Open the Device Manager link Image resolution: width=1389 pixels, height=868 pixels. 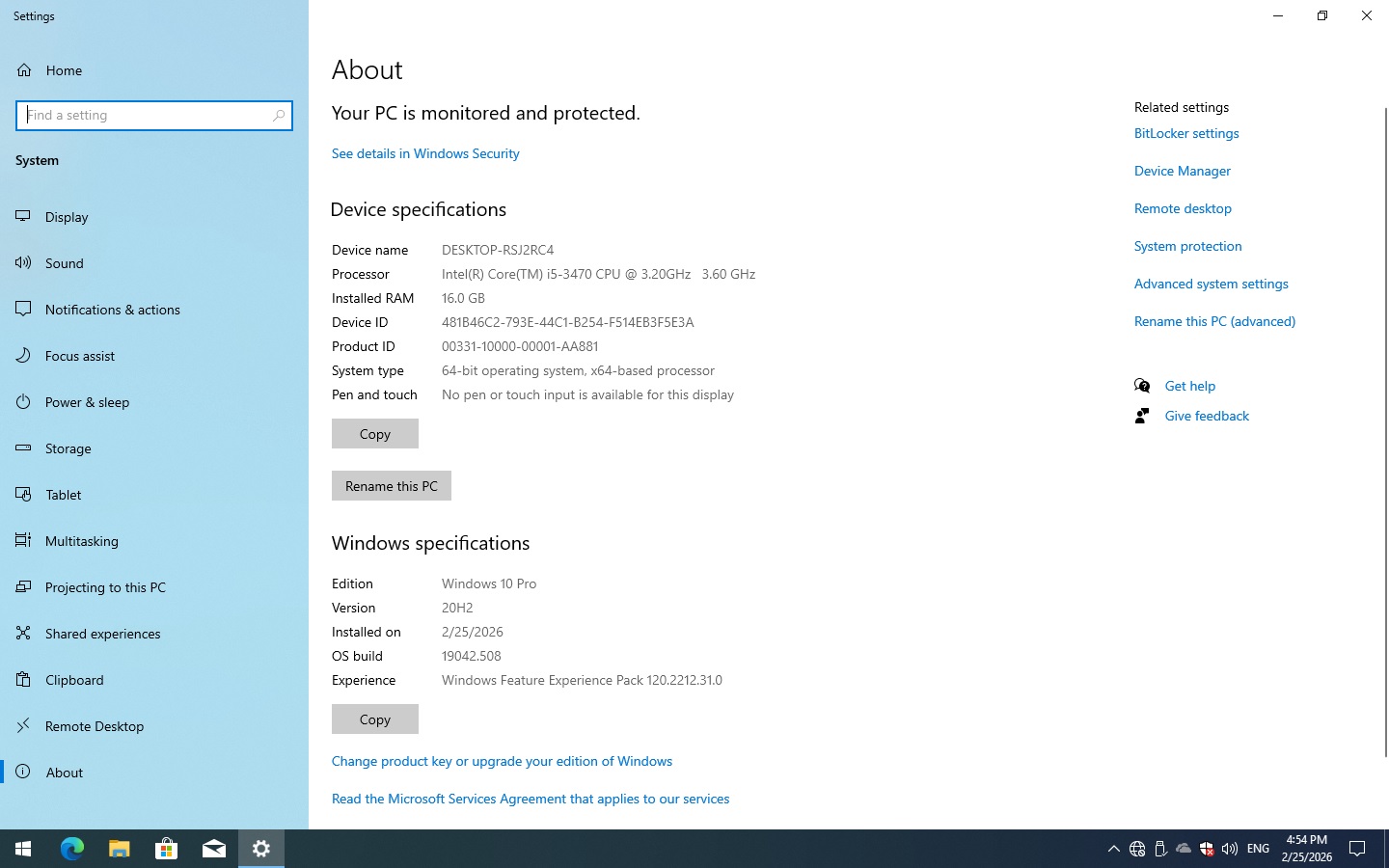click(x=1183, y=171)
